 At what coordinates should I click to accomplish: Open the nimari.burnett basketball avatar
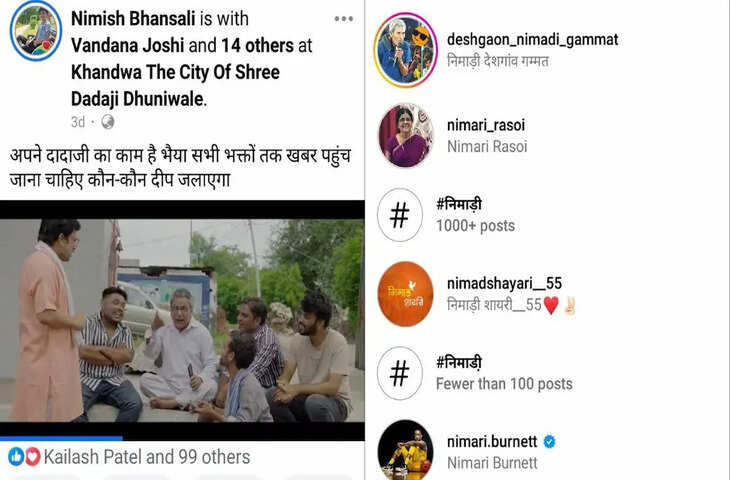point(406,450)
